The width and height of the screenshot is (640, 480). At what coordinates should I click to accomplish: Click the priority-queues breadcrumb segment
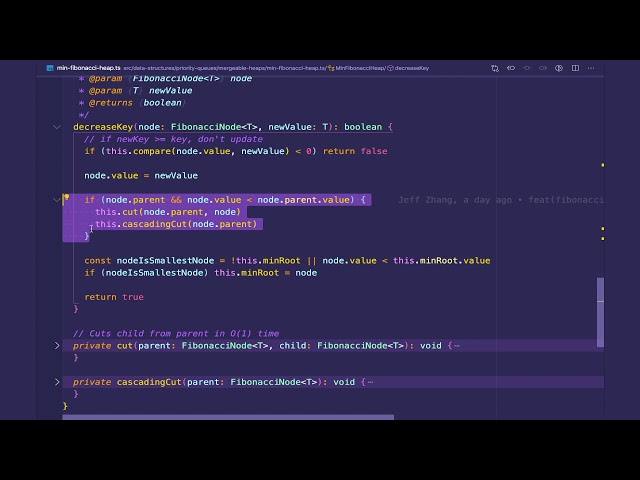click(x=195, y=68)
